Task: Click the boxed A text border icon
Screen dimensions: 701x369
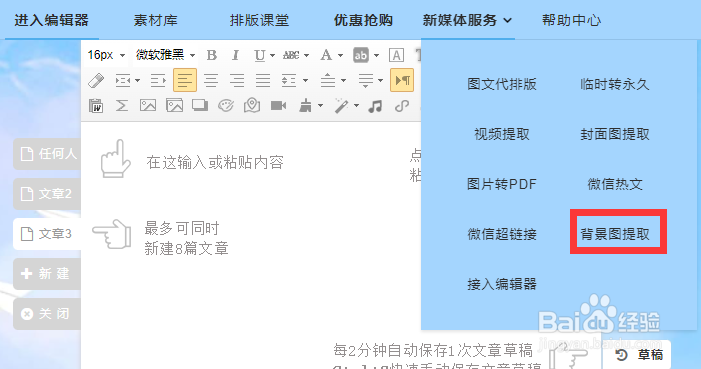Action: [x=396, y=55]
